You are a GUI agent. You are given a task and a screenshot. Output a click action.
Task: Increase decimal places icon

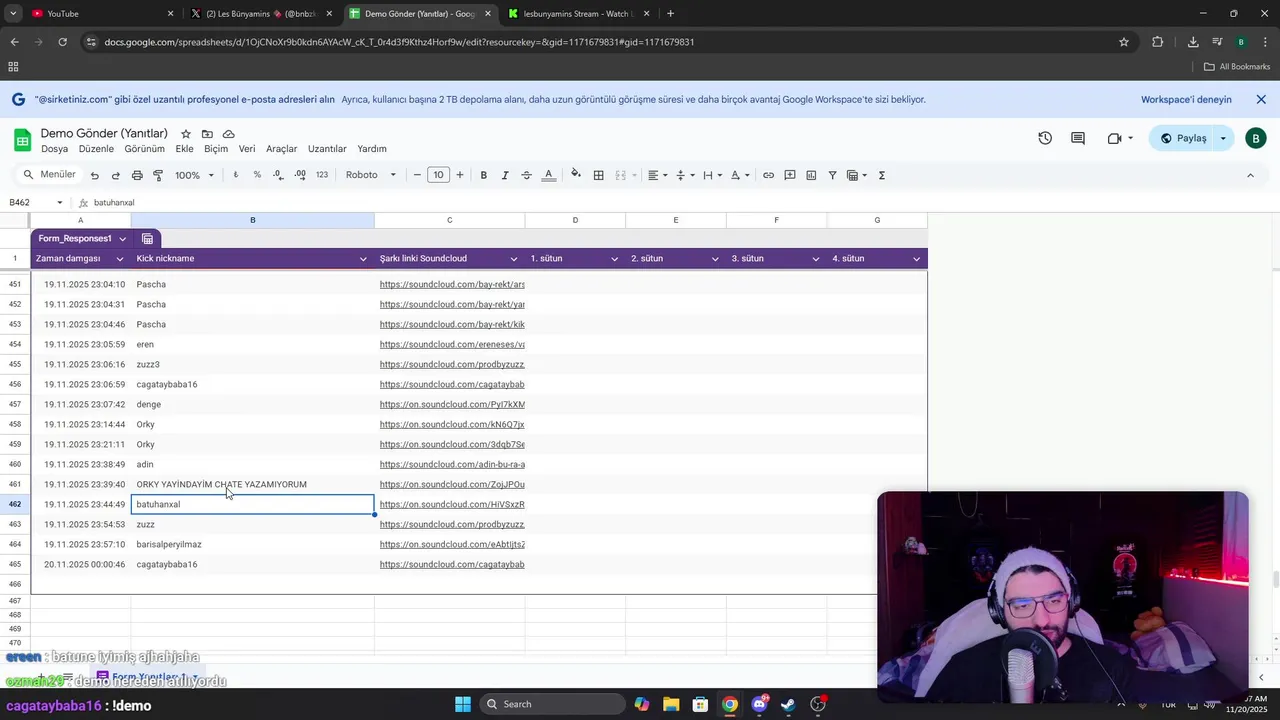[300, 175]
